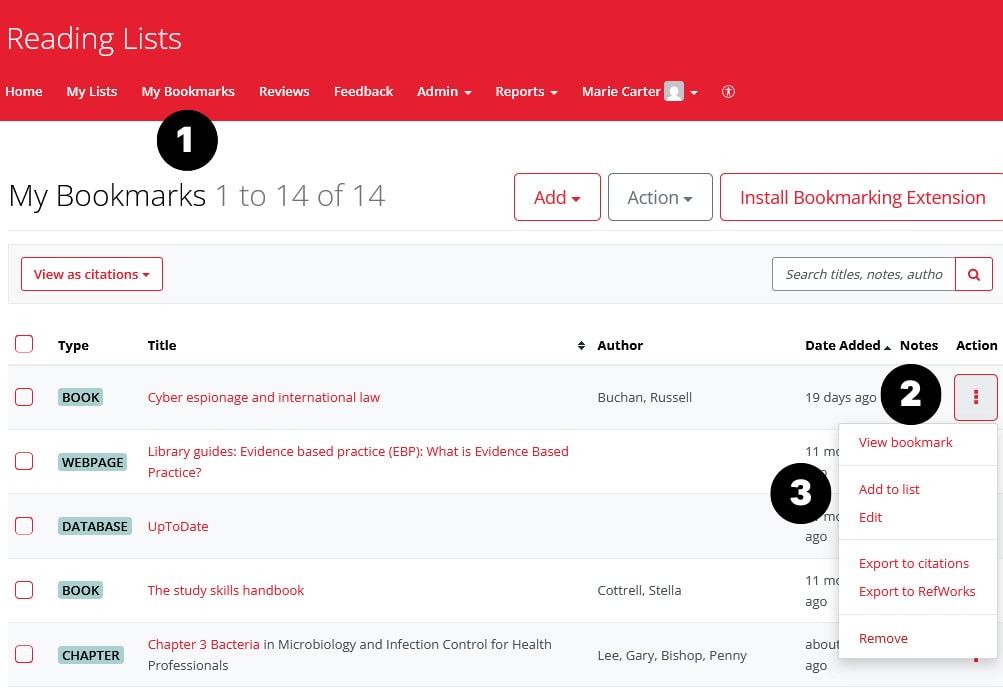The width and height of the screenshot is (1003, 700).
Task: Select Export to RefWorks menu option
Action: [917, 591]
